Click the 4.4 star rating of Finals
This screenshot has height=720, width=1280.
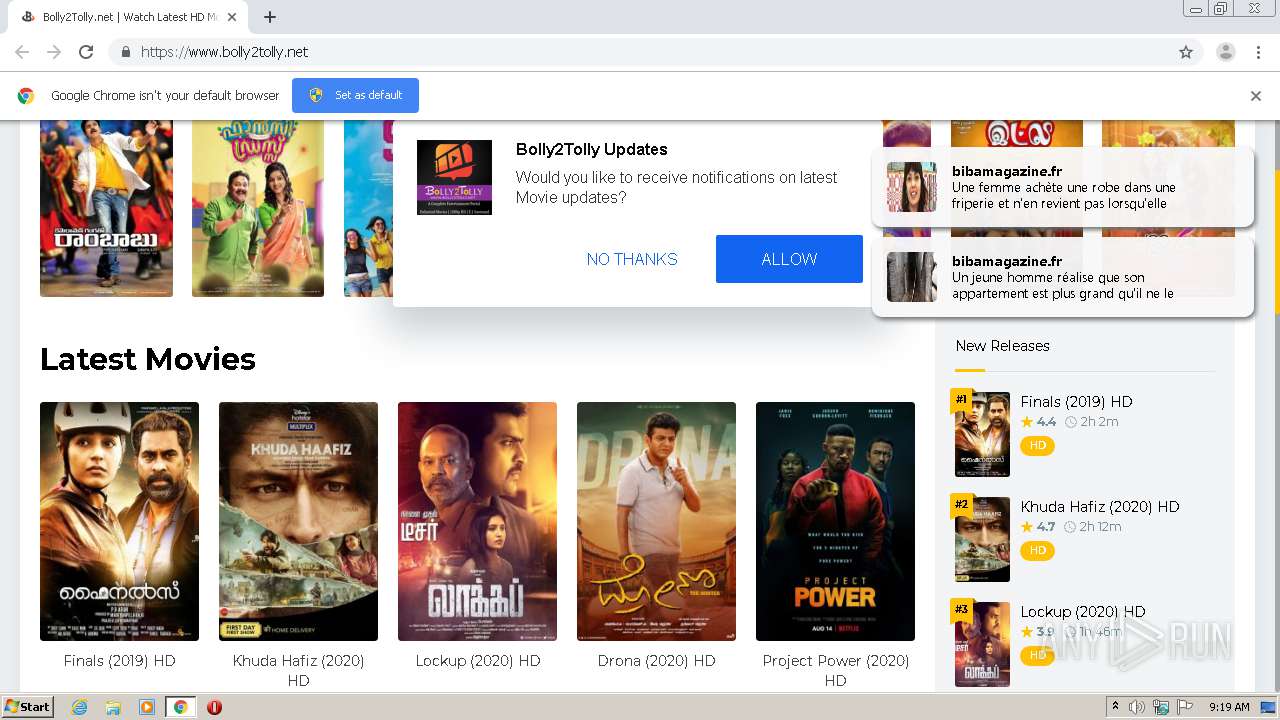pyautogui.click(x=1038, y=422)
